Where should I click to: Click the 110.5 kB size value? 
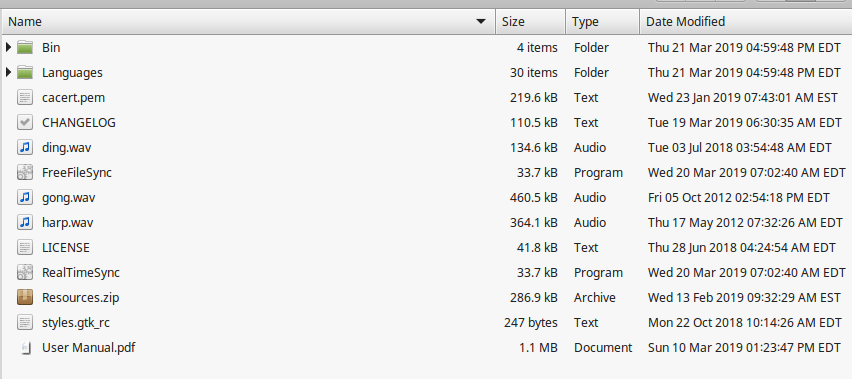534,123
